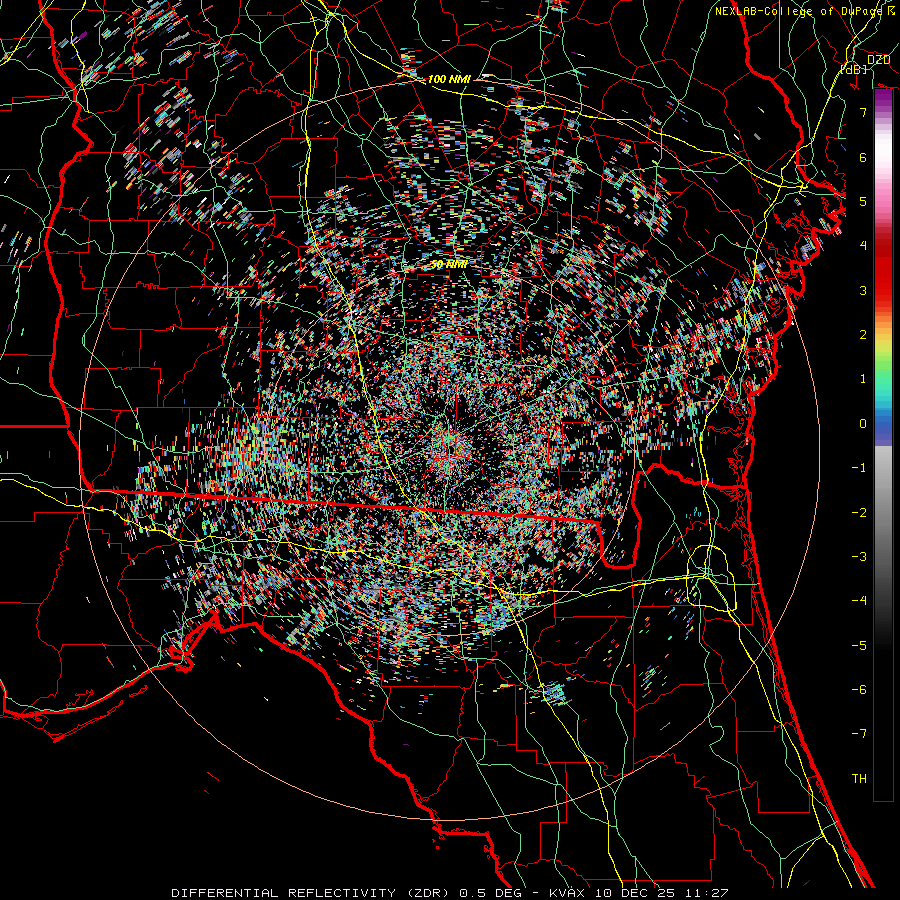Click the -3 value on color scale

859,557
